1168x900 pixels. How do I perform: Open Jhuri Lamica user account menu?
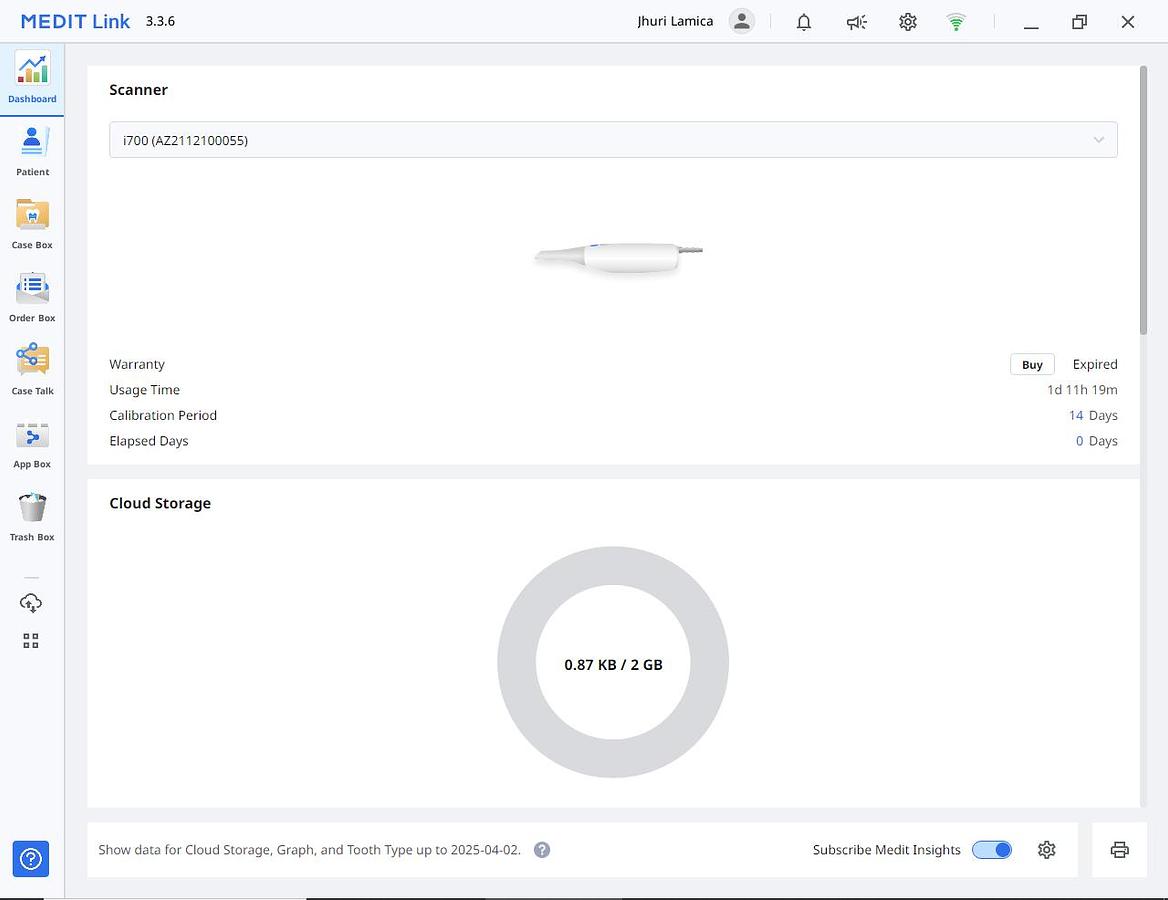[741, 21]
